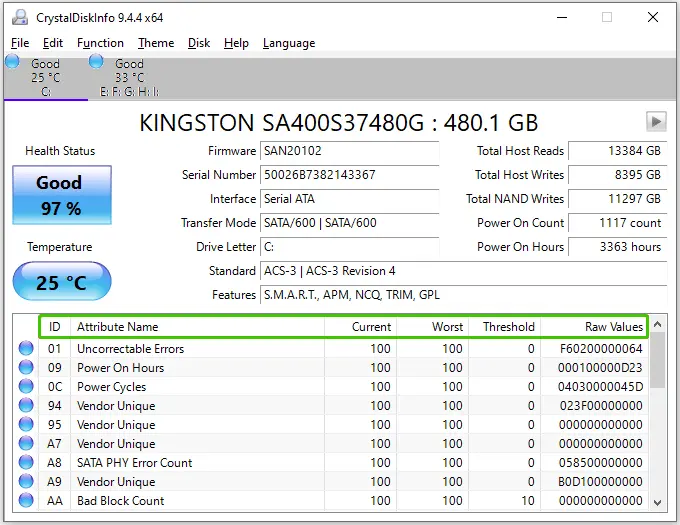Click raw value 058500000000

[x=601, y=463]
